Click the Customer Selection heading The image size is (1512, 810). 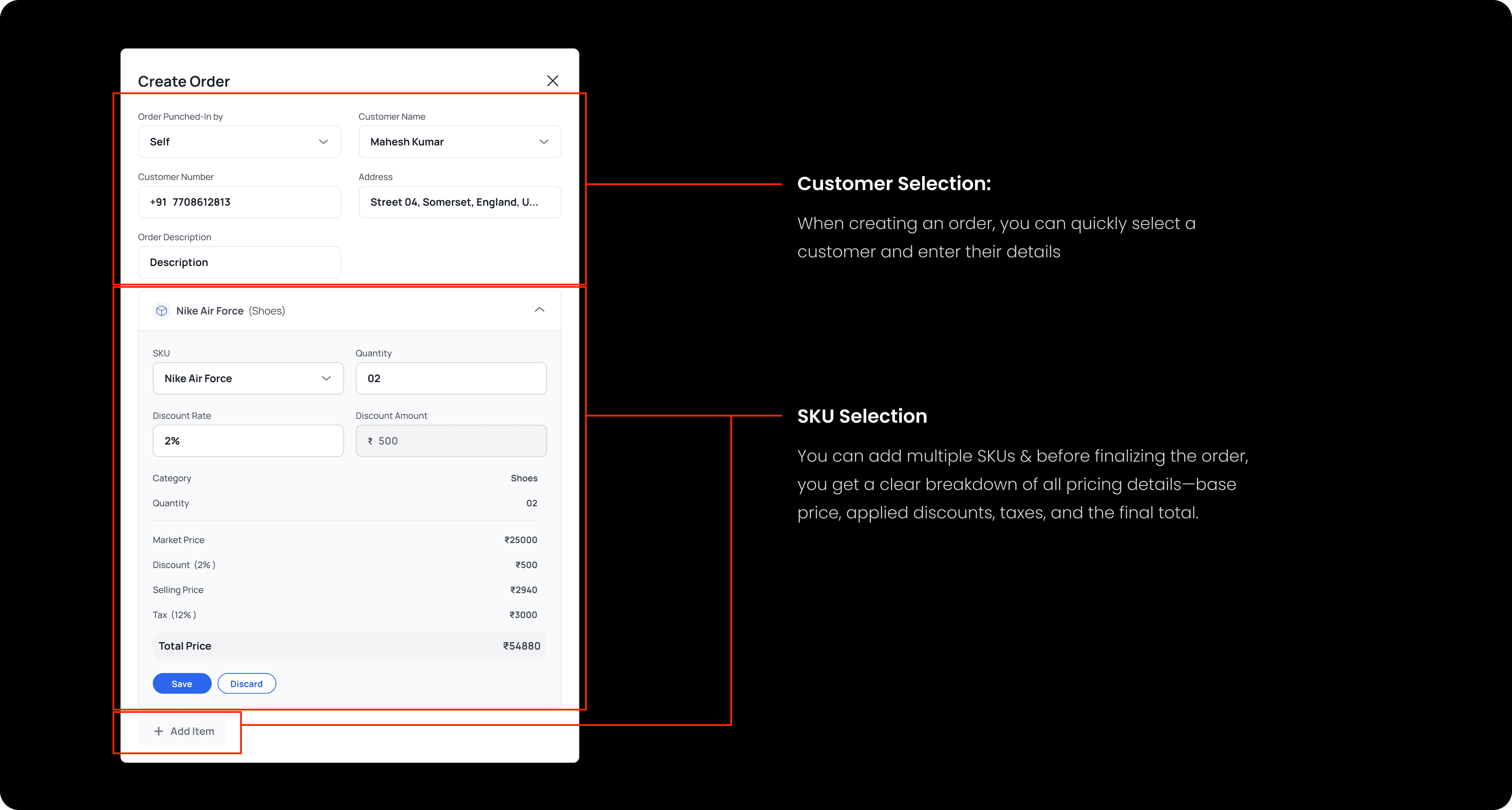894,184
